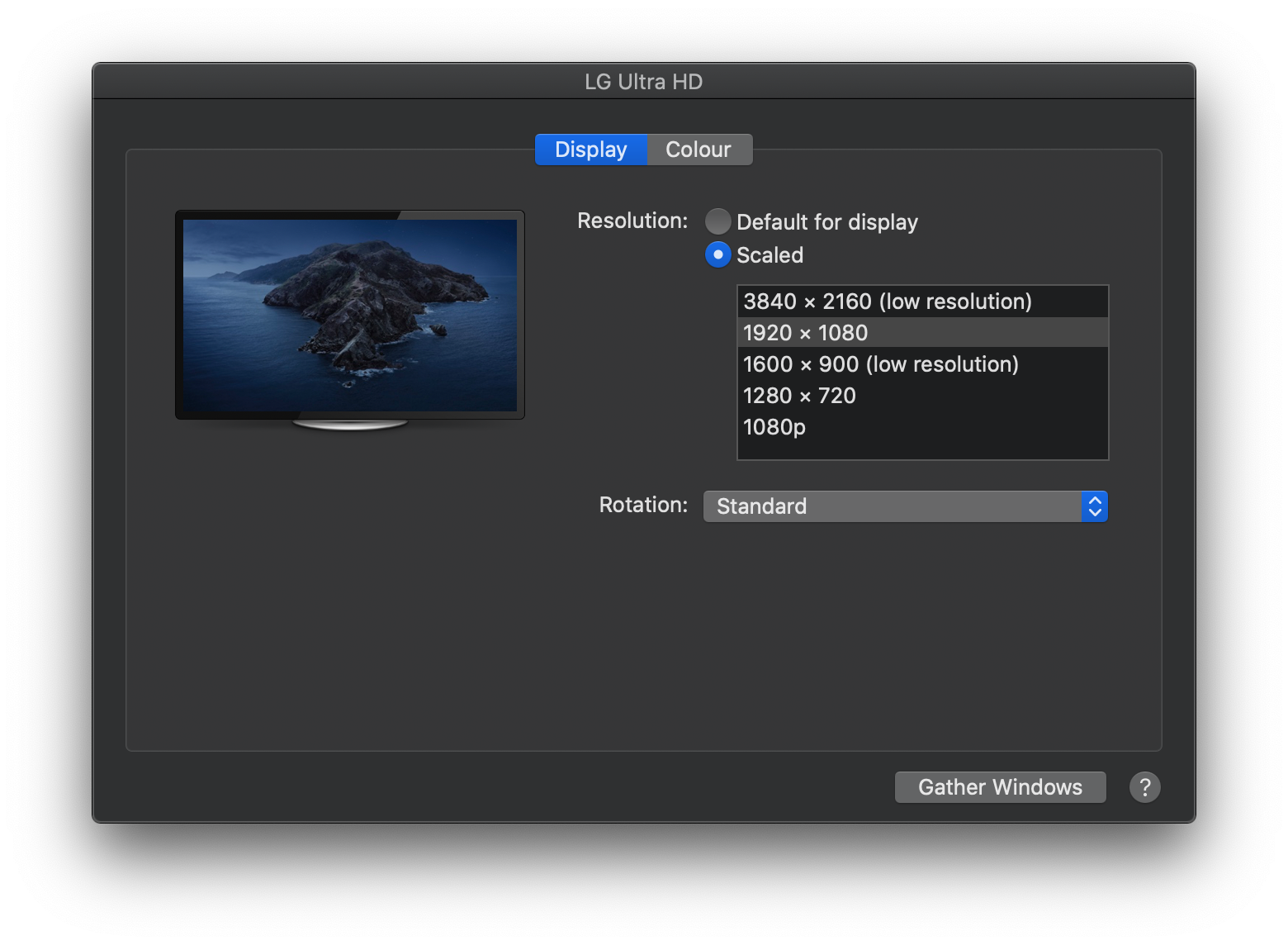Select the Default for display radio button
The image size is (1288, 945).
coord(717,221)
